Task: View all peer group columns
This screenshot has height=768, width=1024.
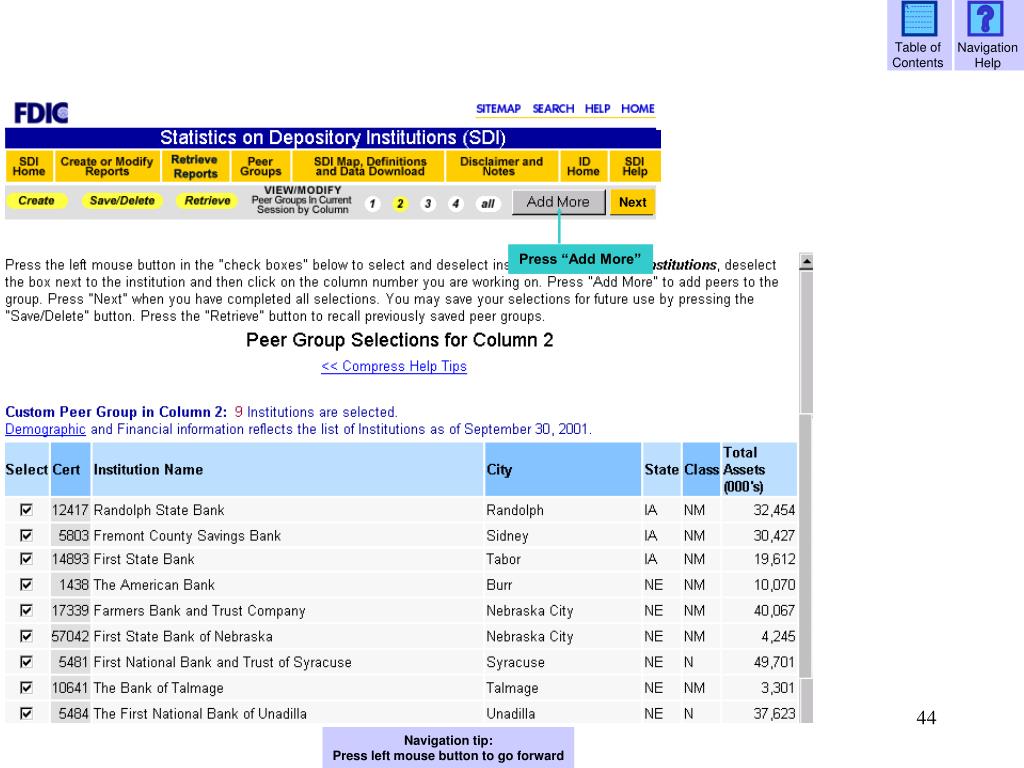Action: pyautogui.click(x=488, y=204)
